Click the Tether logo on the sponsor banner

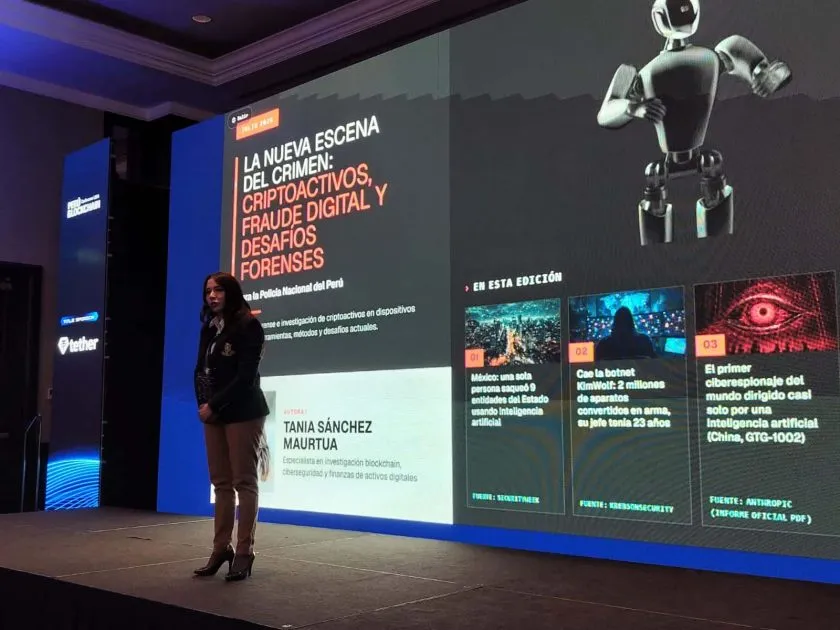click(78, 344)
